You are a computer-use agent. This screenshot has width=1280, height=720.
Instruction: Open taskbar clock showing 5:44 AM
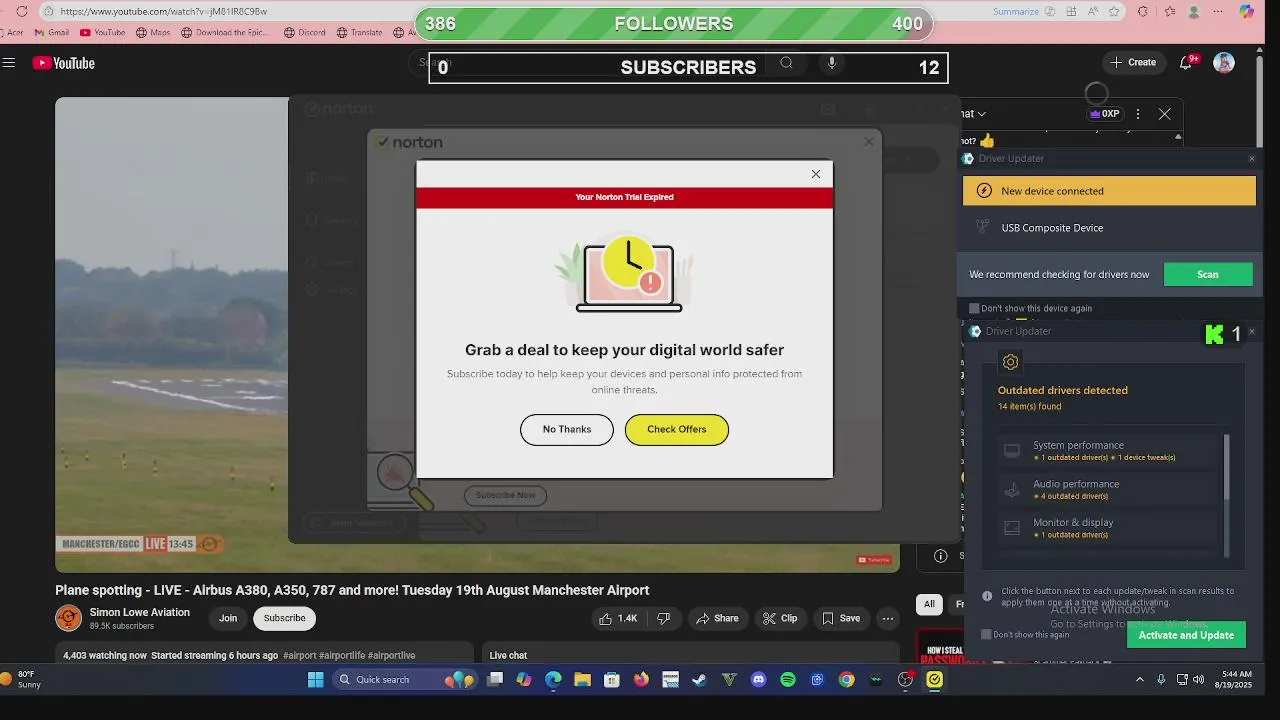[1233, 680]
